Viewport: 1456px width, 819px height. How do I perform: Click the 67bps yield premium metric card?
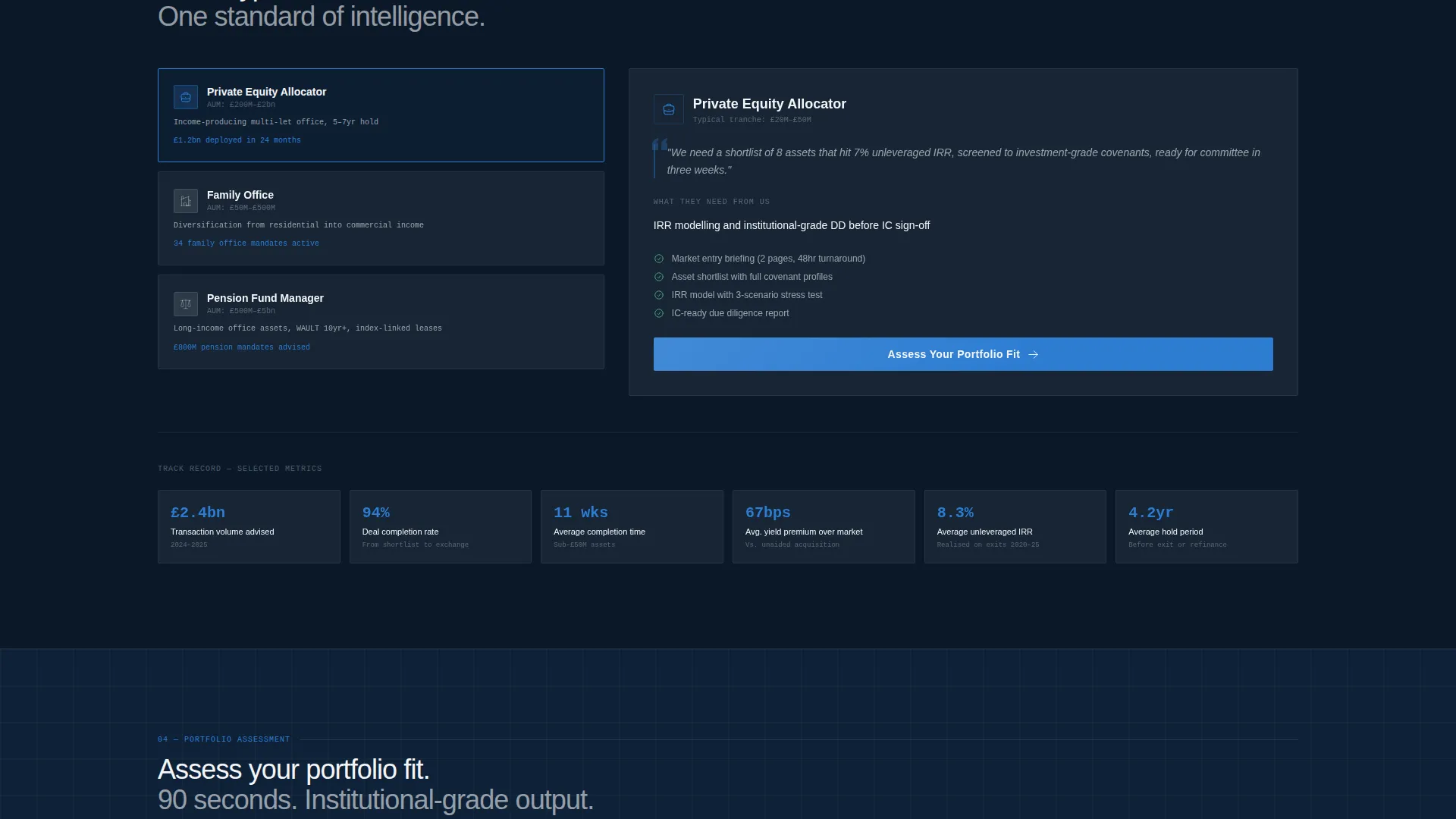coord(824,526)
